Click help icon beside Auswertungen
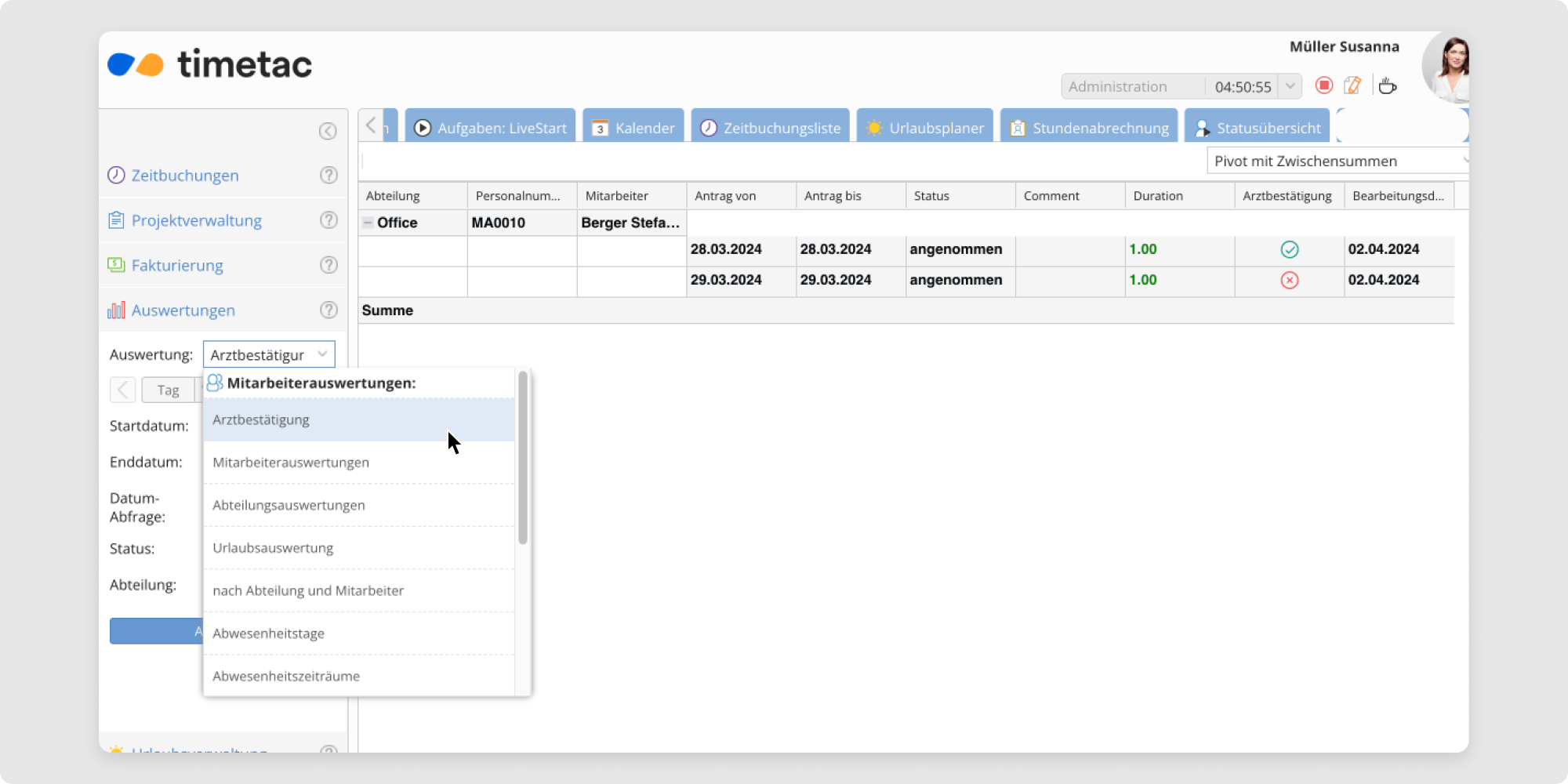This screenshot has height=784, width=1568. click(x=328, y=310)
